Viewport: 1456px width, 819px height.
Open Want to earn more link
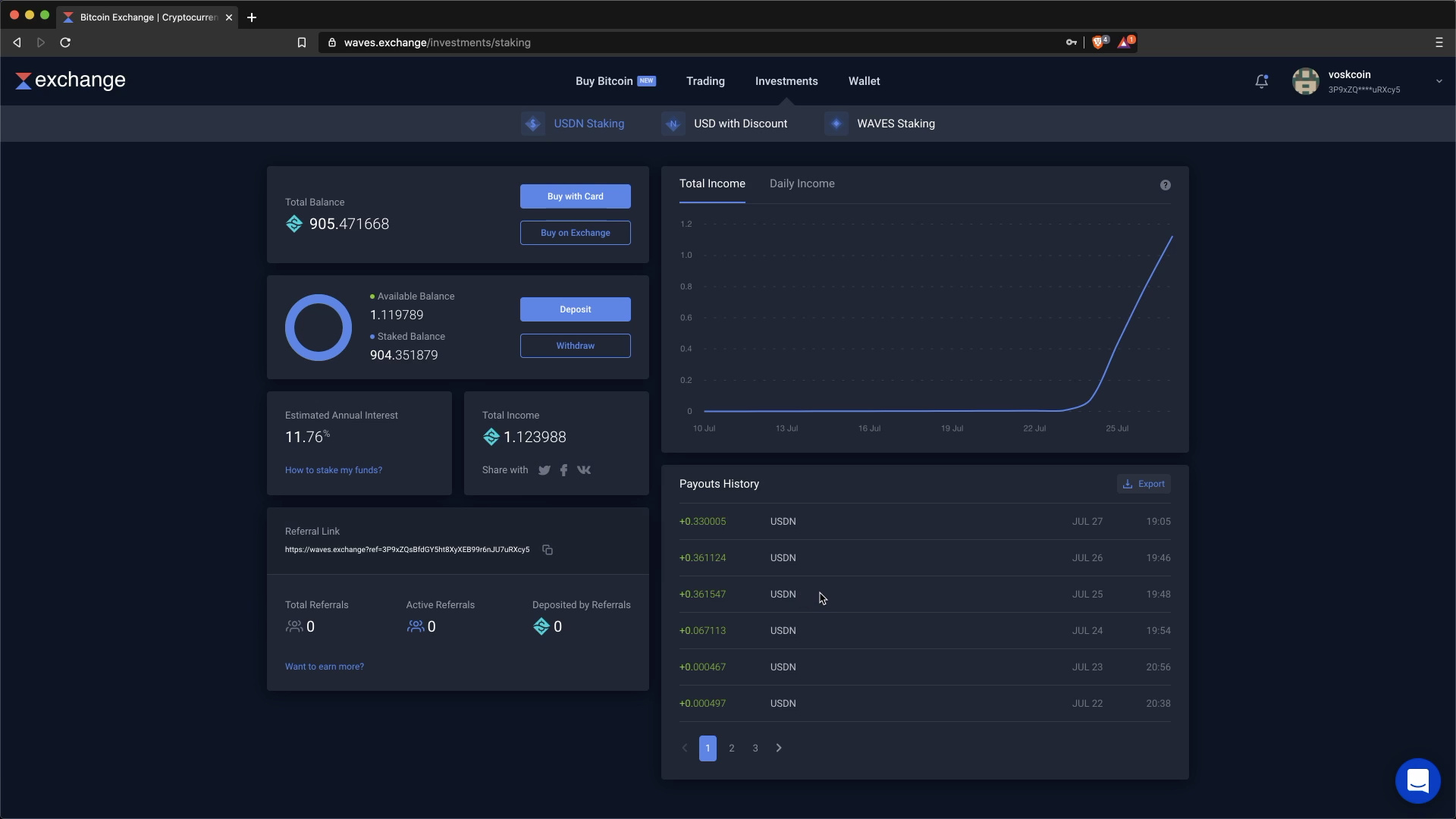[325, 667]
